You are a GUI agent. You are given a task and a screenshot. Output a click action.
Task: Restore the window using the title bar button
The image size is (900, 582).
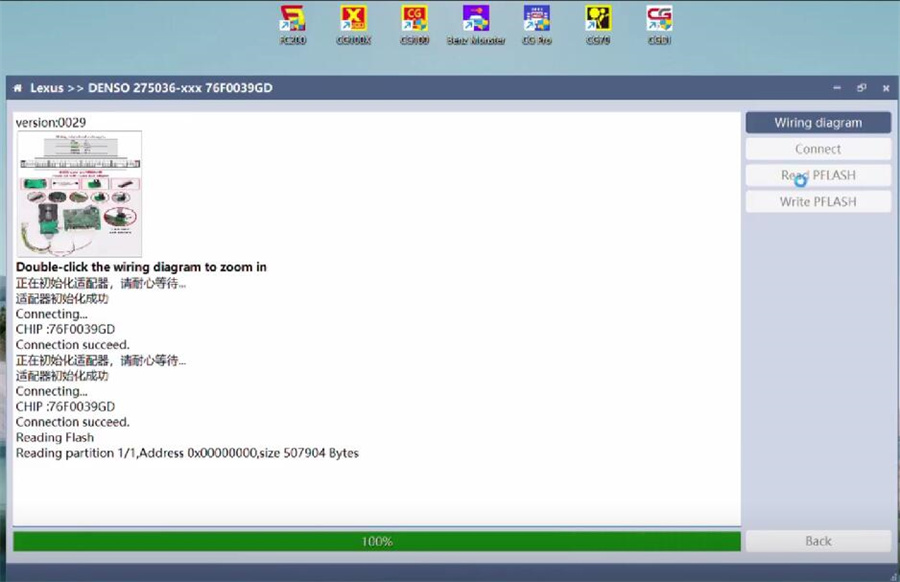(861, 88)
